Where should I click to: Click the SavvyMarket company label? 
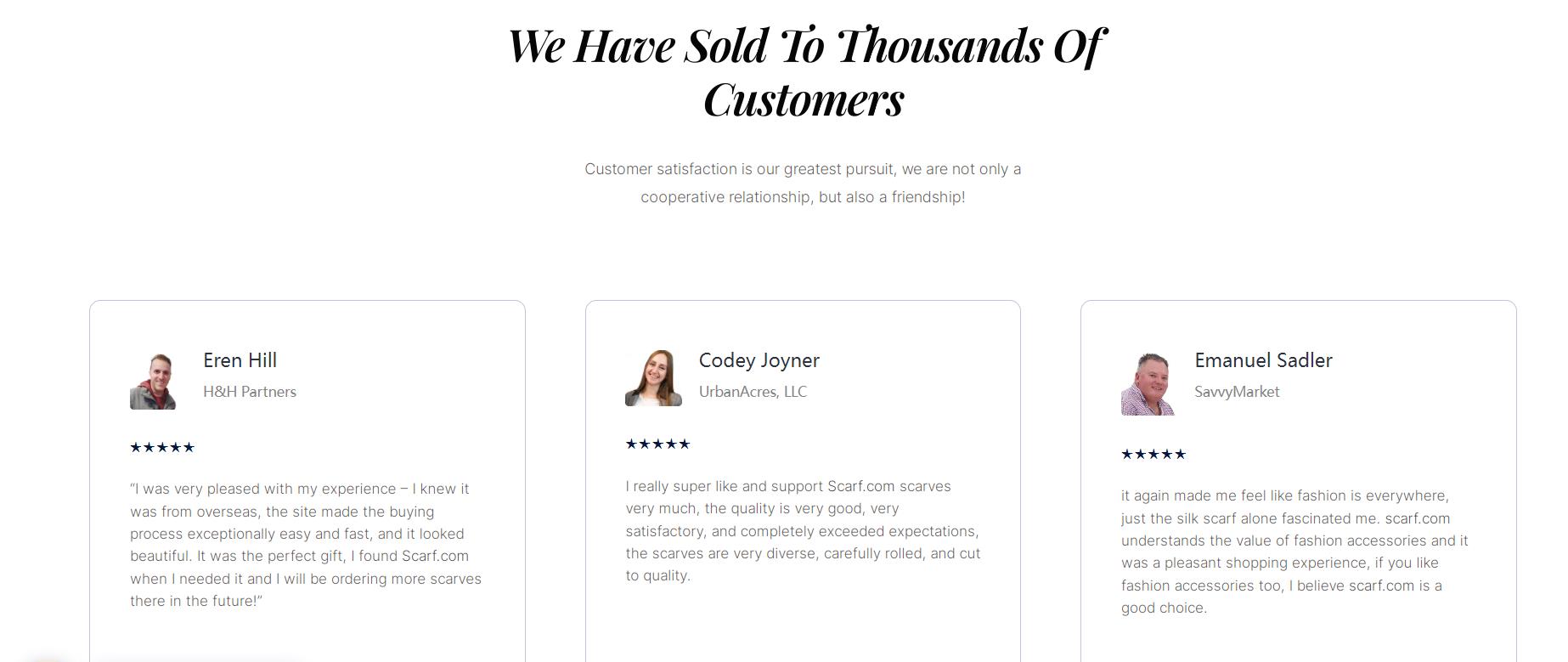pyautogui.click(x=1237, y=392)
